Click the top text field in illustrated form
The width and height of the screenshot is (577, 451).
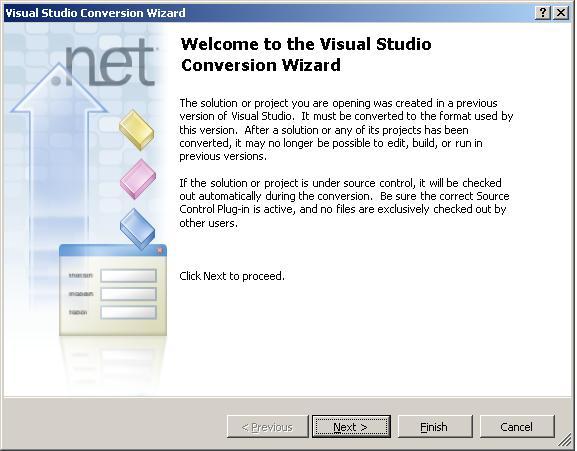[x=128, y=276]
